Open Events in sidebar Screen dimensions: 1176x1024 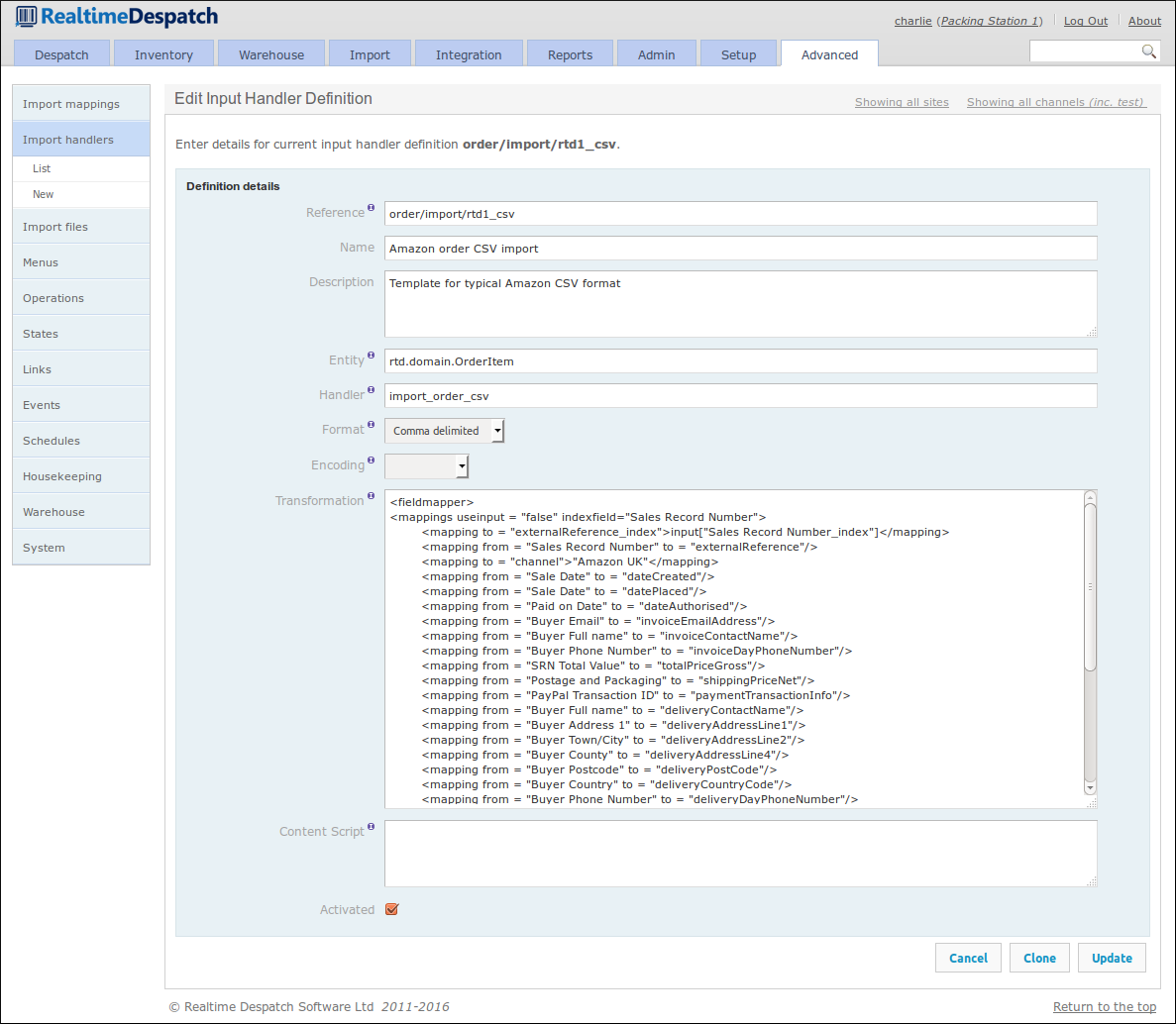pos(81,405)
